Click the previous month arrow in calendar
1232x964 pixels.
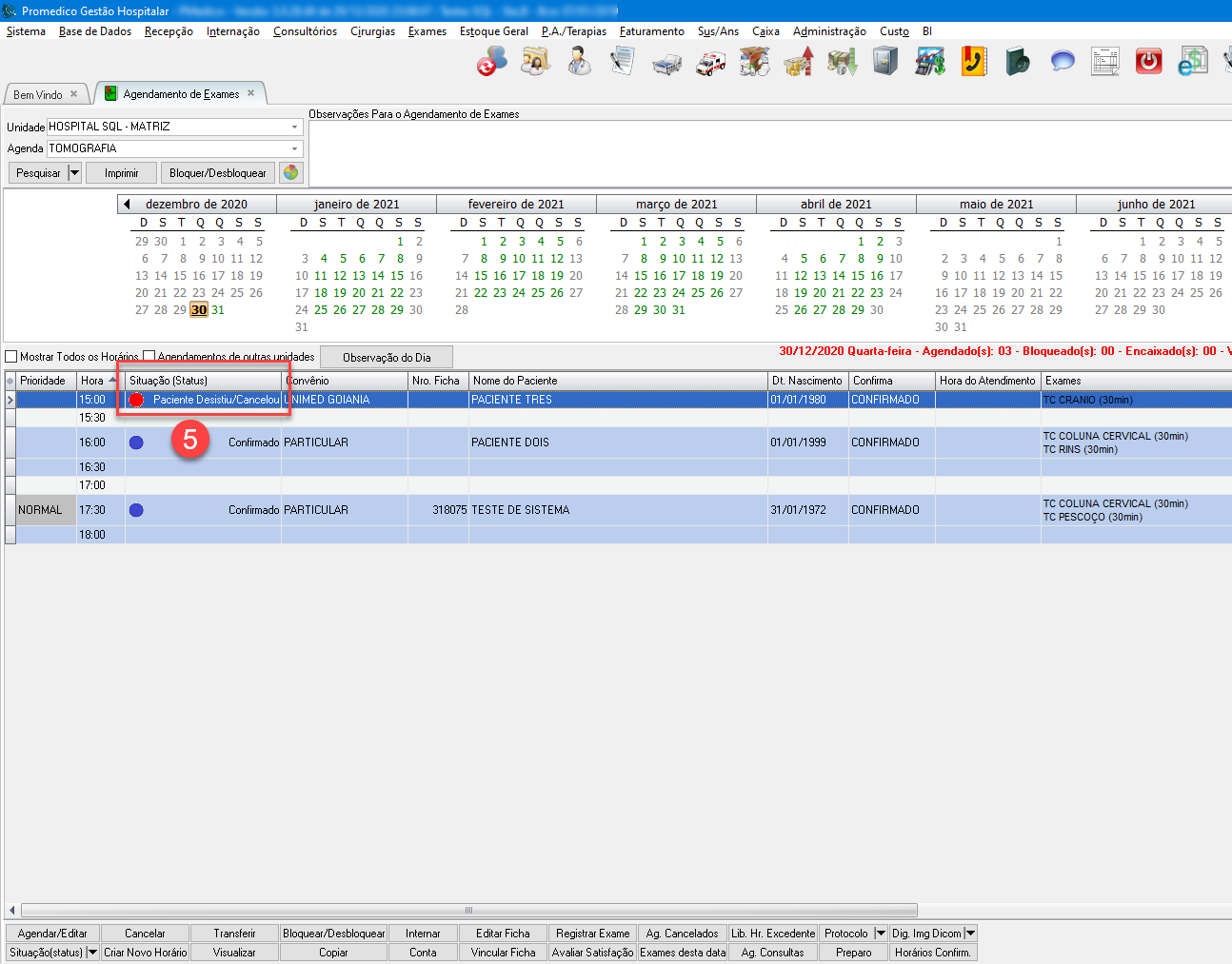pos(127,204)
